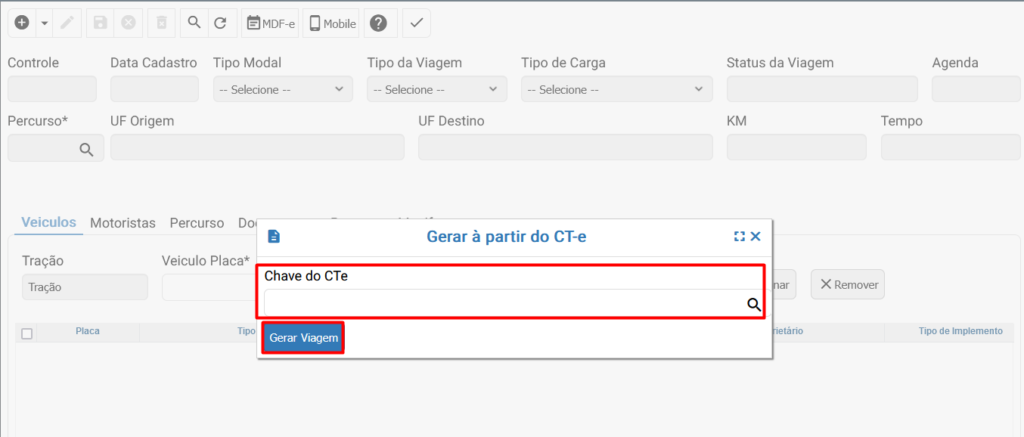Maximize the Gerar à partir do CT-e dialog

(739, 236)
